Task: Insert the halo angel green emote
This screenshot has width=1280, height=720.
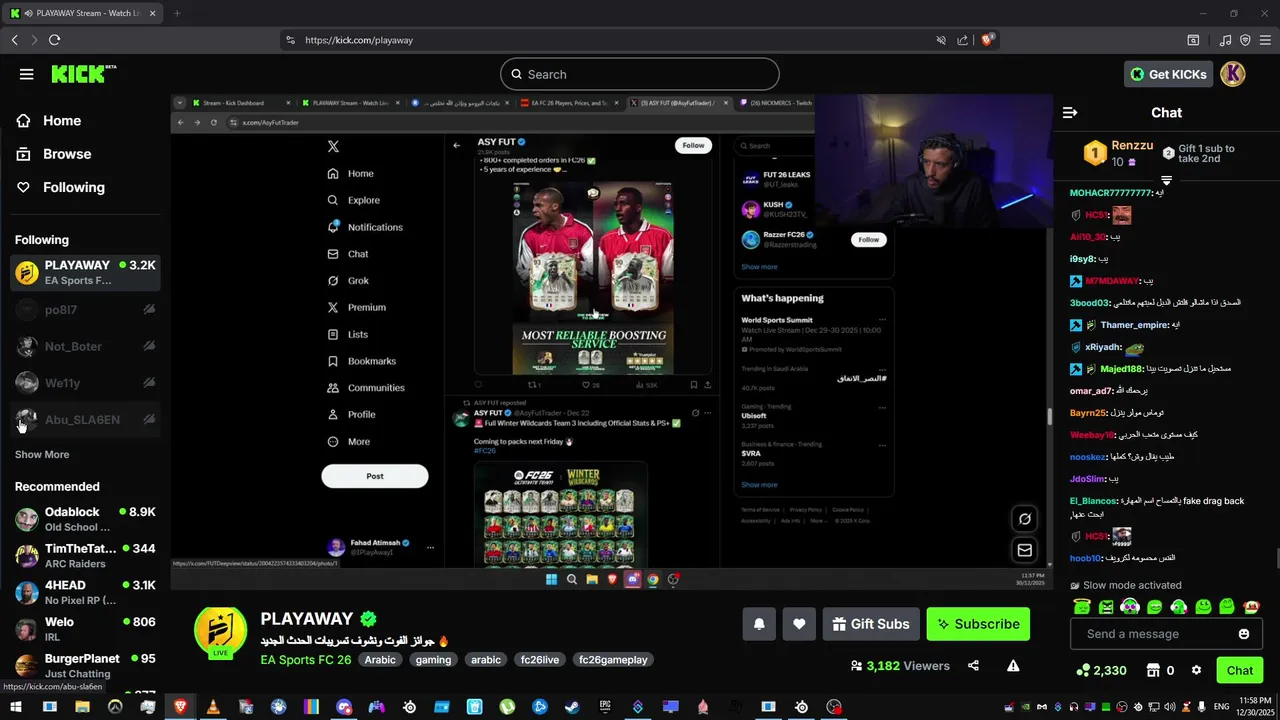Action: point(1082,607)
